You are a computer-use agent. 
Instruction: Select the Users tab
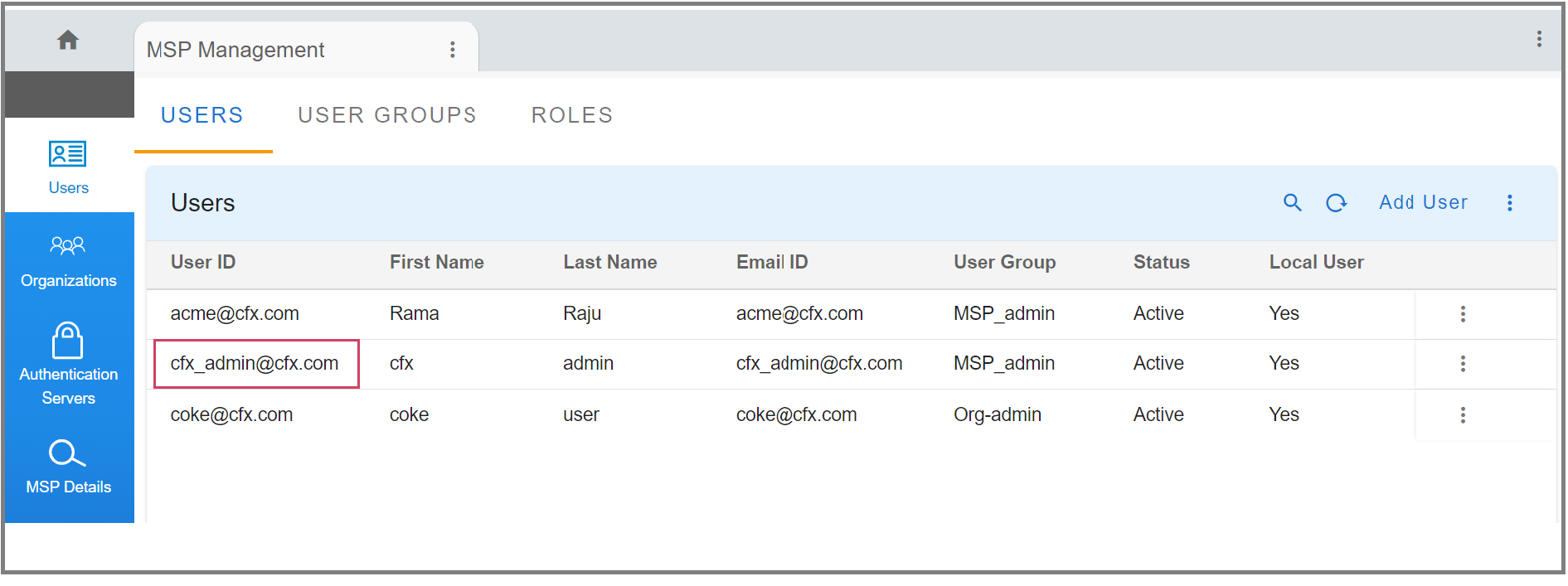coord(202,115)
